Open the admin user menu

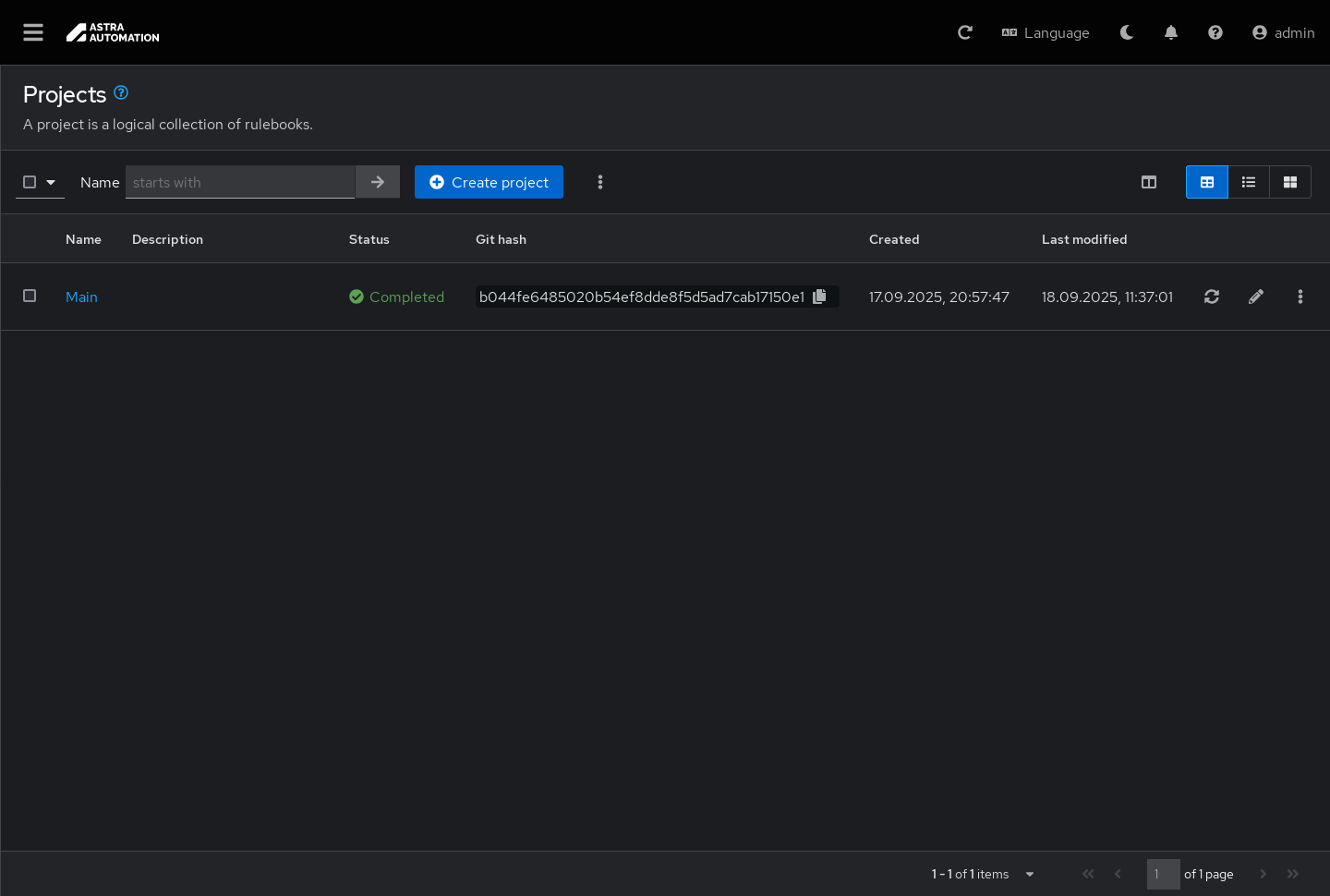(1283, 32)
